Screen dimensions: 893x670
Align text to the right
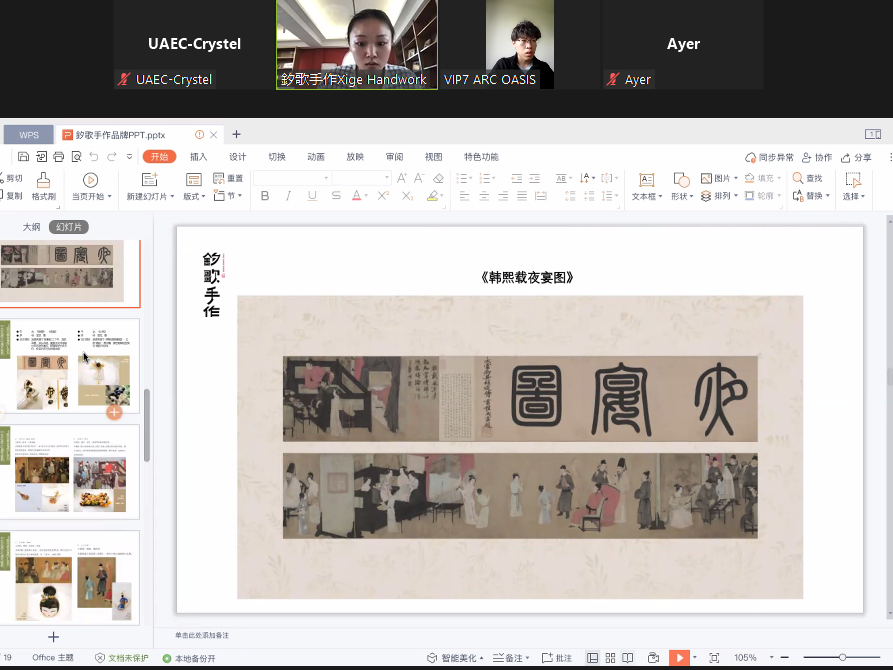pyautogui.click(x=503, y=196)
